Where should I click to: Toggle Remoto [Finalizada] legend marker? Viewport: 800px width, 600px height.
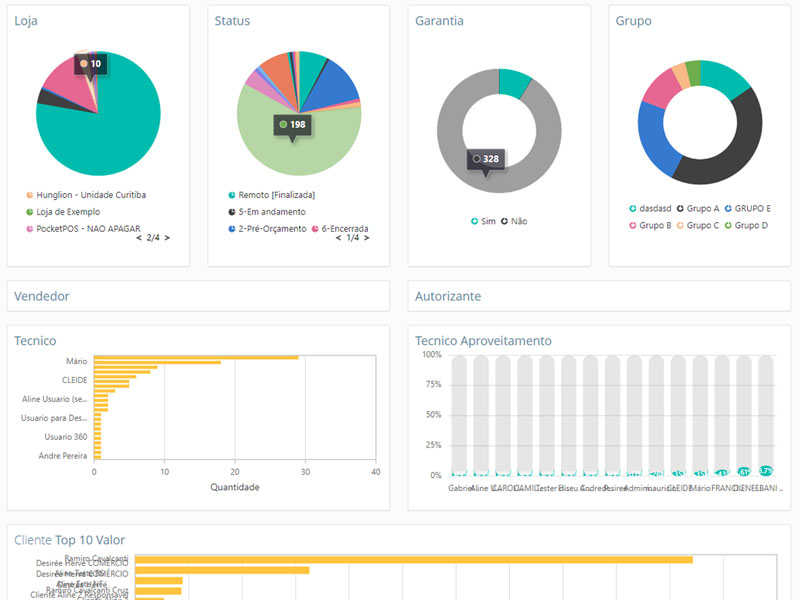[x=231, y=195]
